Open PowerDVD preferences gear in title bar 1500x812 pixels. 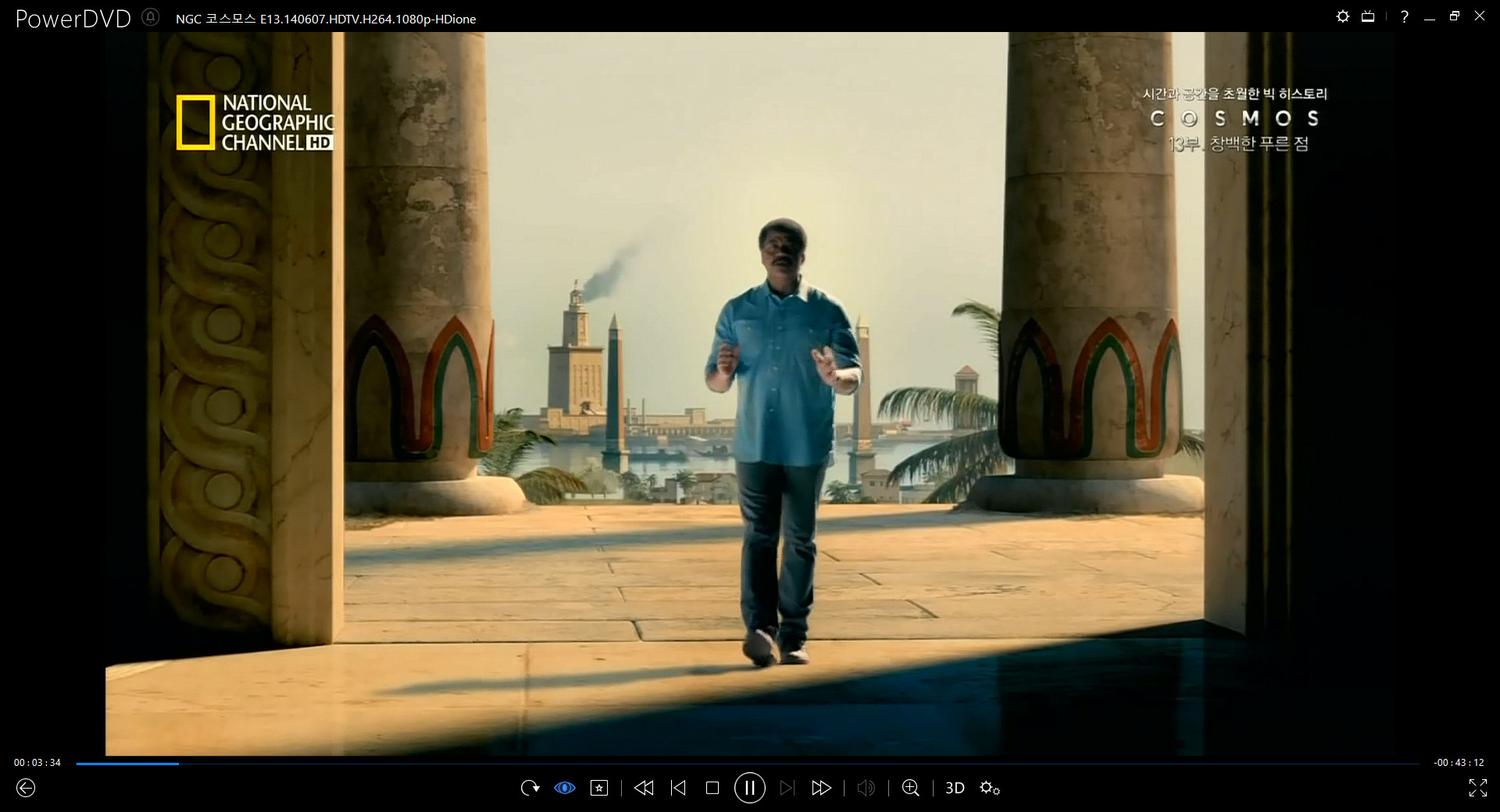(x=1342, y=16)
